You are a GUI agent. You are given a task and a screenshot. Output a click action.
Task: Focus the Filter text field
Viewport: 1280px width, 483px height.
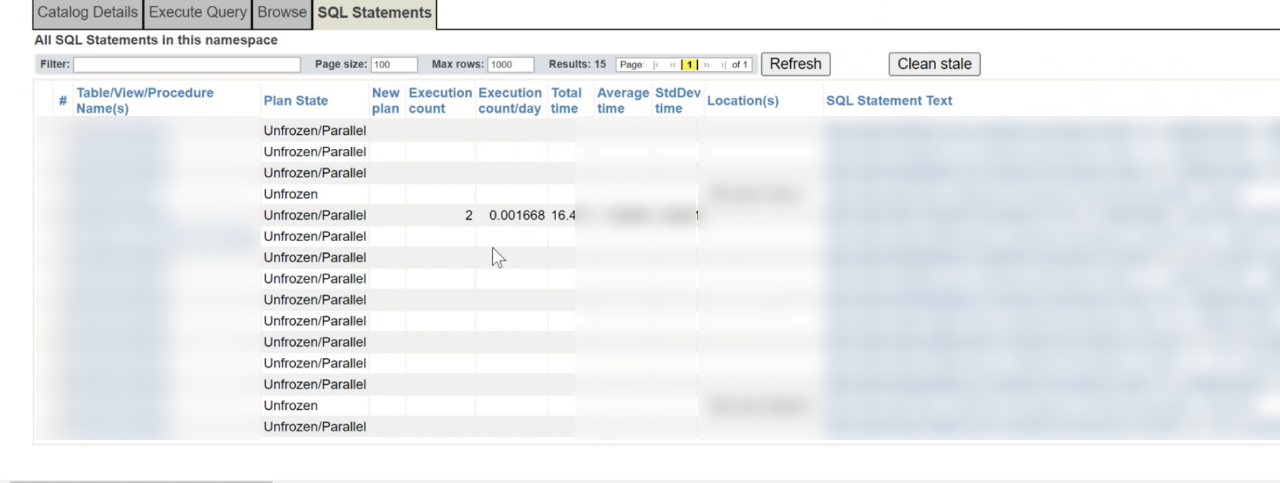tap(187, 64)
